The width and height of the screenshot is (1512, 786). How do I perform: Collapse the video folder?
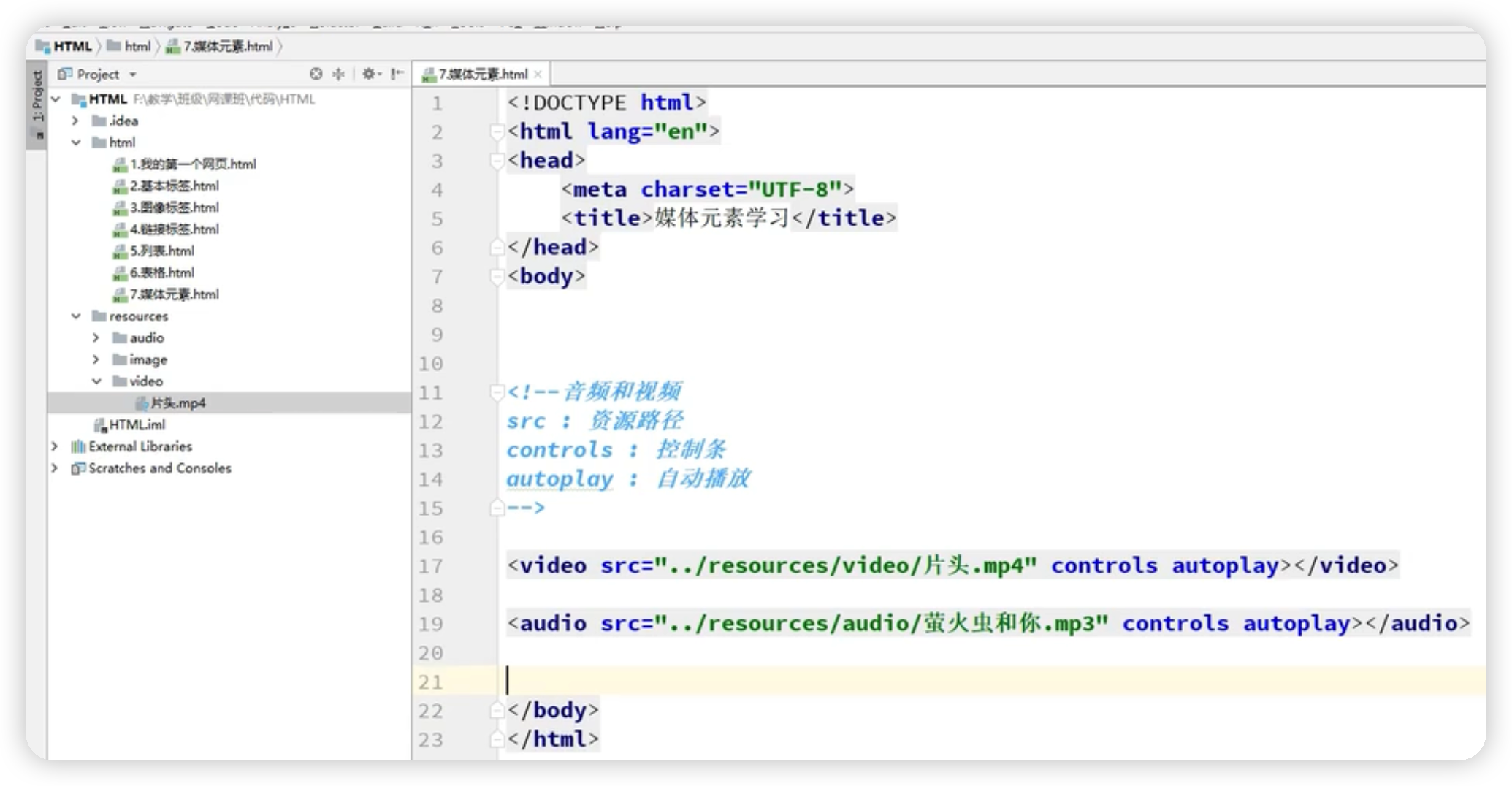[x=96, y=381]
